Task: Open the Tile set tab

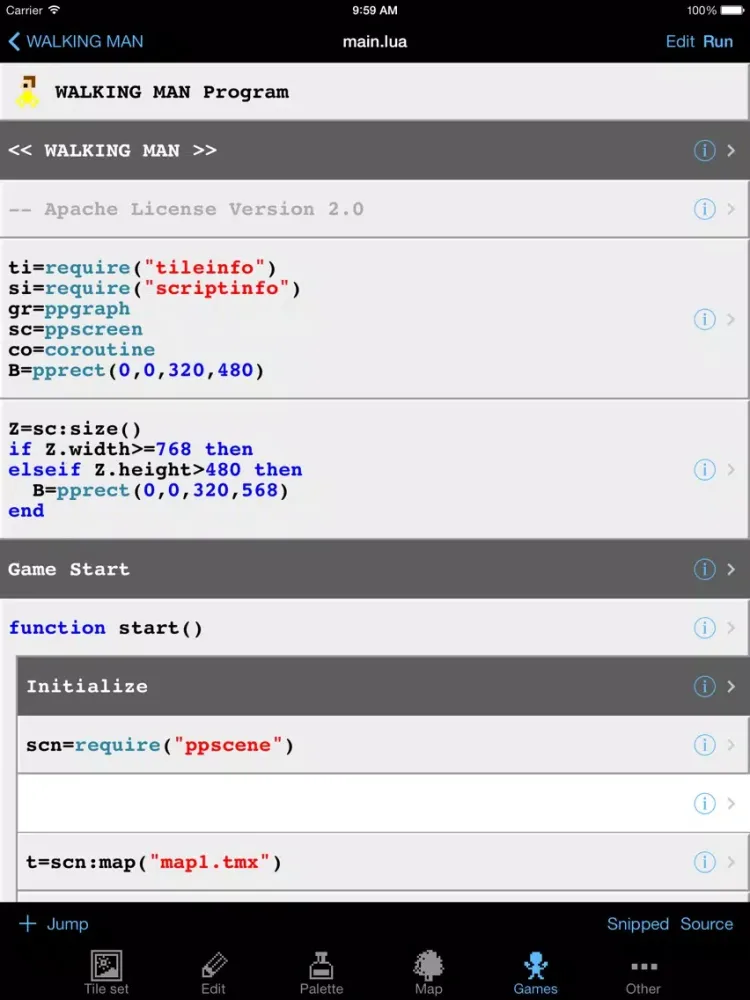Action: (107, 973)
